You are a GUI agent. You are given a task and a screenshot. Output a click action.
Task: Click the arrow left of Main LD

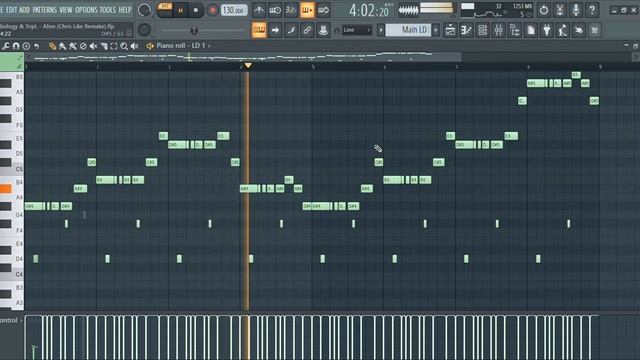click(x=380, y=30)
